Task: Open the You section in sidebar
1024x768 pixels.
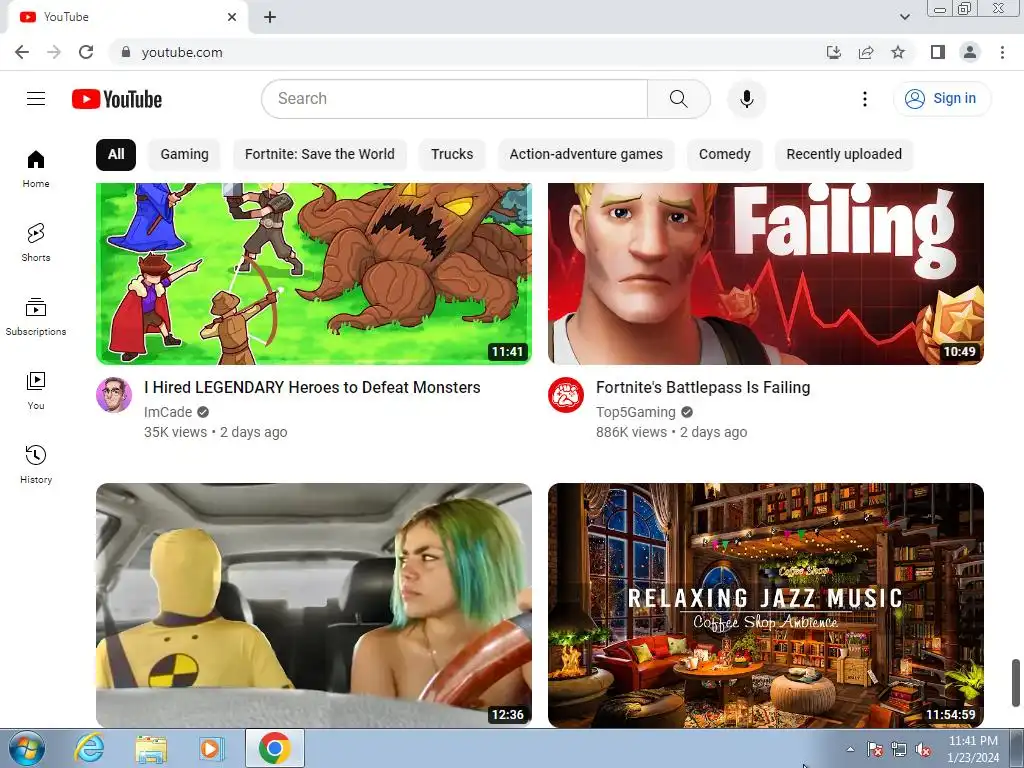Action: click(x=36, y=391)
